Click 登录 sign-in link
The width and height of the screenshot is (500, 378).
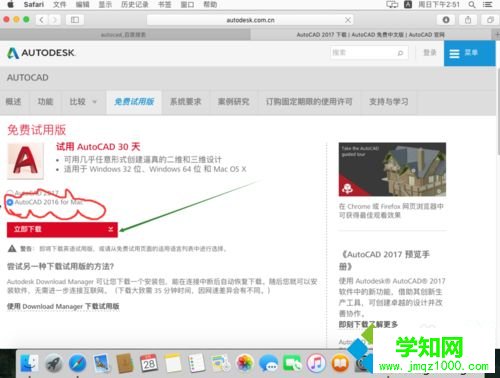pos(430,53)
